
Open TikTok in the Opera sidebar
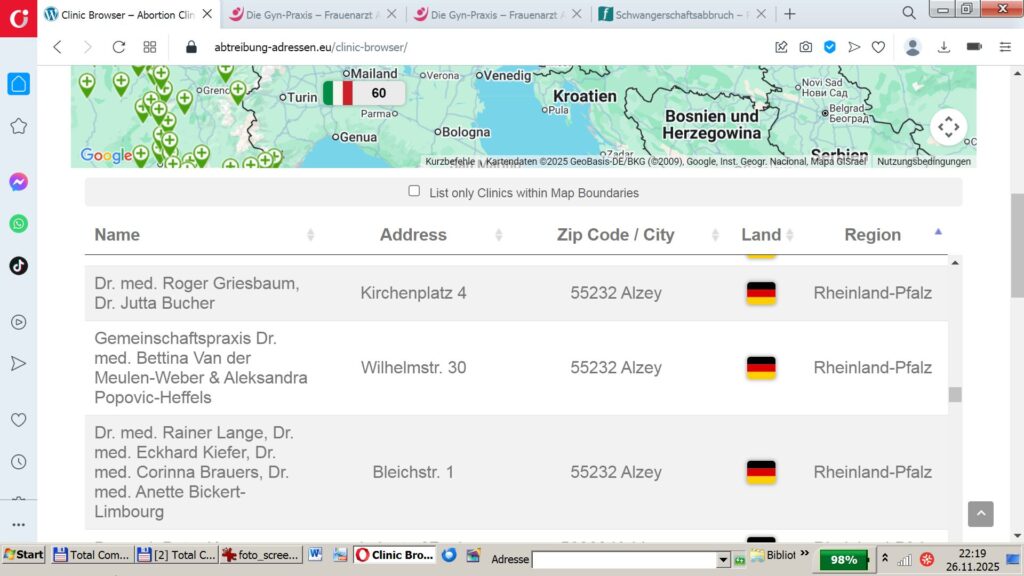tap(18, 266)
